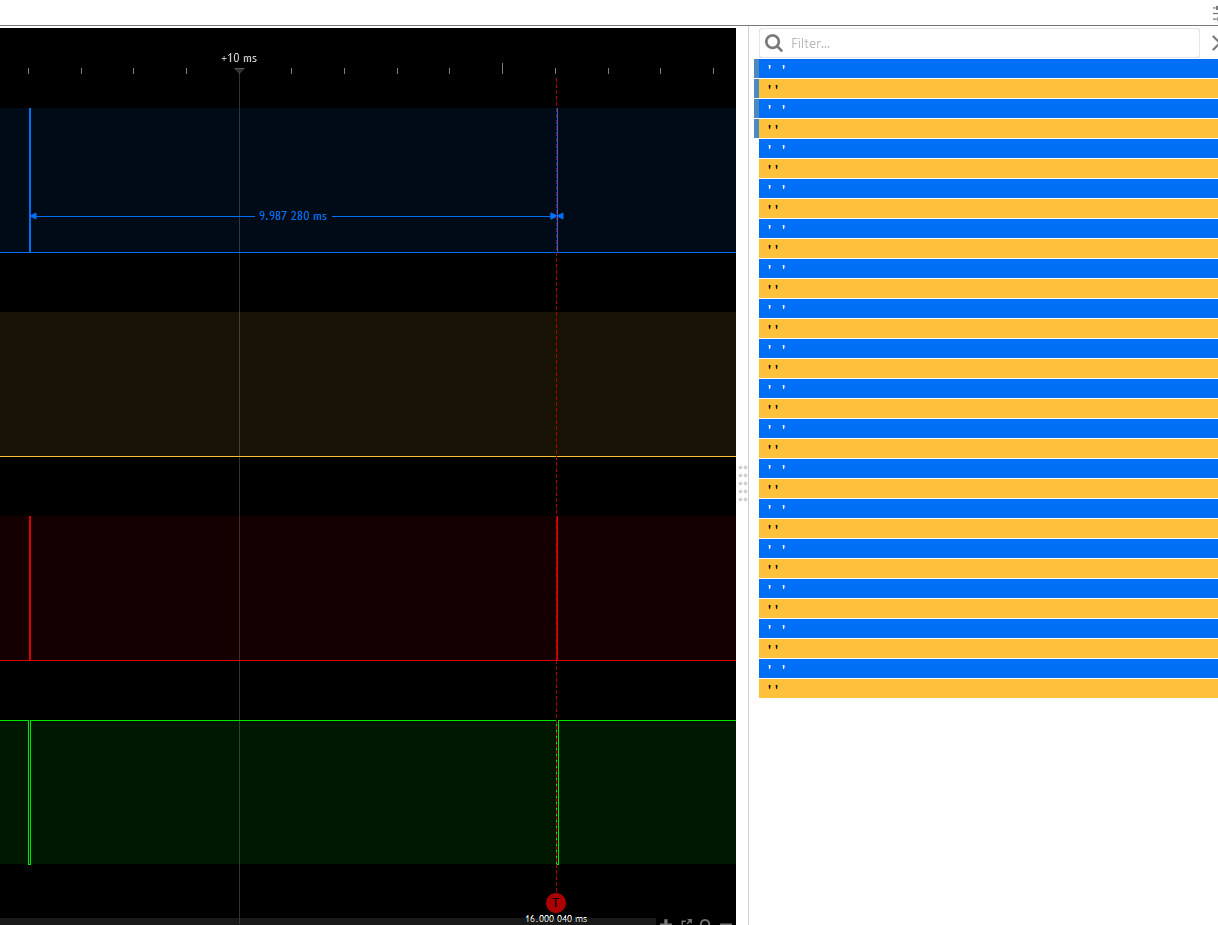Select the first blue row in results list
The height and width of the screenshot is (925, 1218).
coord(988,68)
